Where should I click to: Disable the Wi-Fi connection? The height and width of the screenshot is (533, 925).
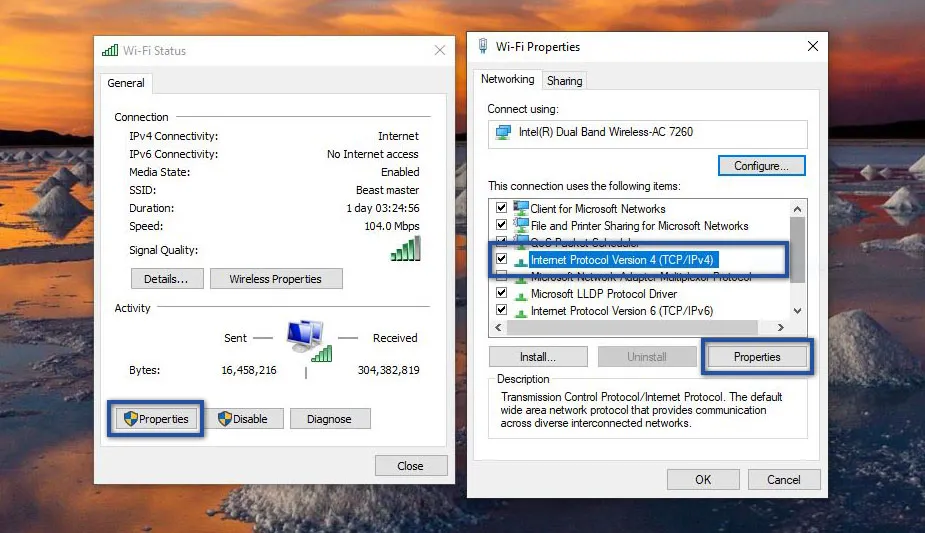tap(243, 419)
